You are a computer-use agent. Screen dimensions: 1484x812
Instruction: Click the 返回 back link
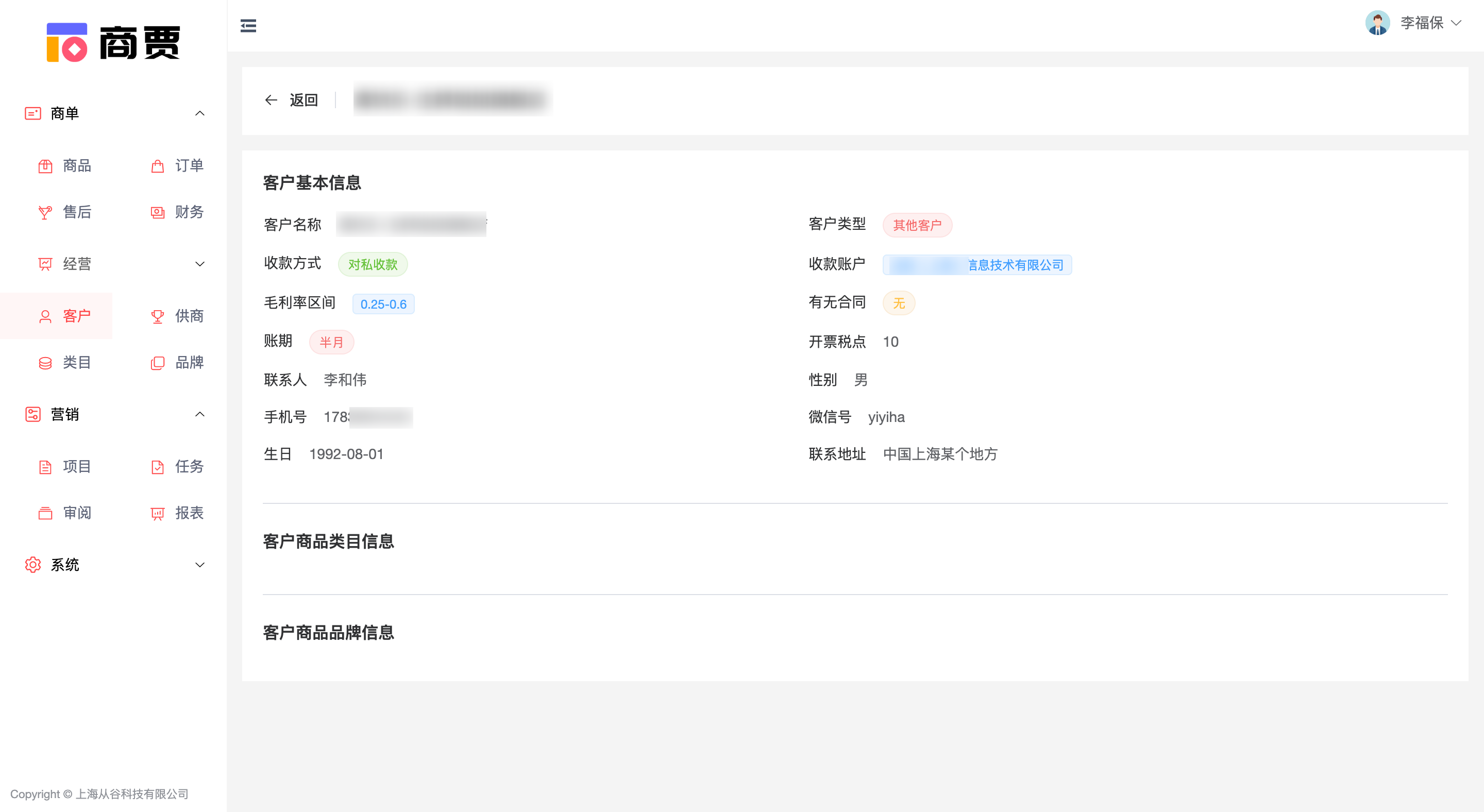tap(303, 100)
